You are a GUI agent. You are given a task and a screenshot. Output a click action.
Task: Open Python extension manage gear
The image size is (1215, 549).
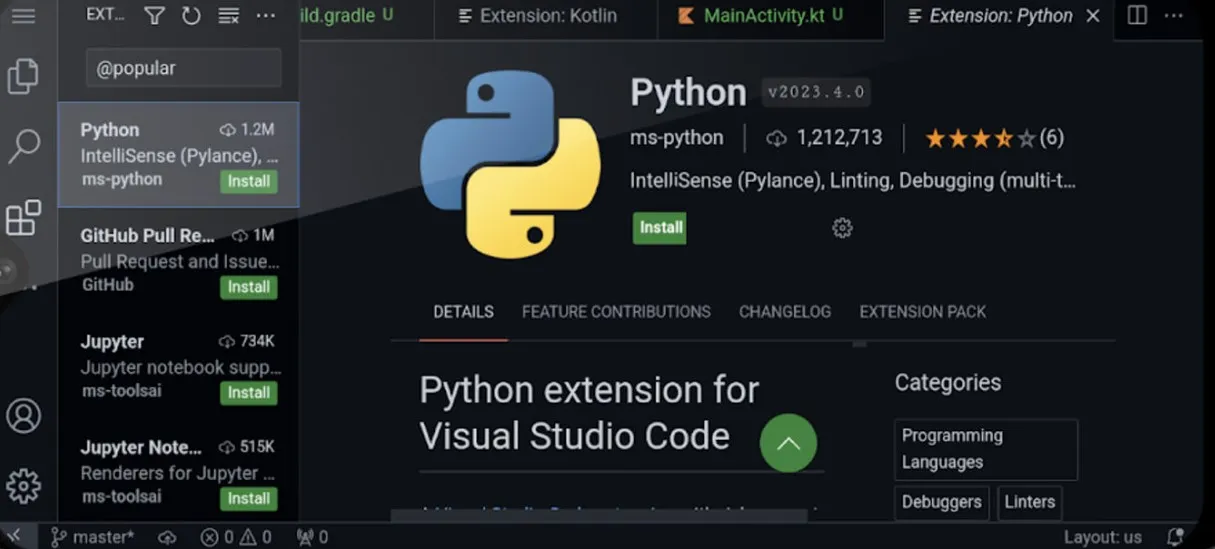tap(842, 228)
